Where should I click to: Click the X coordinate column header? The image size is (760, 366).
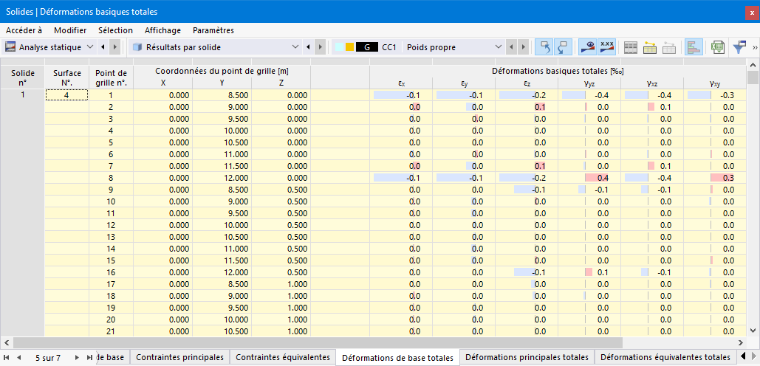163,83
